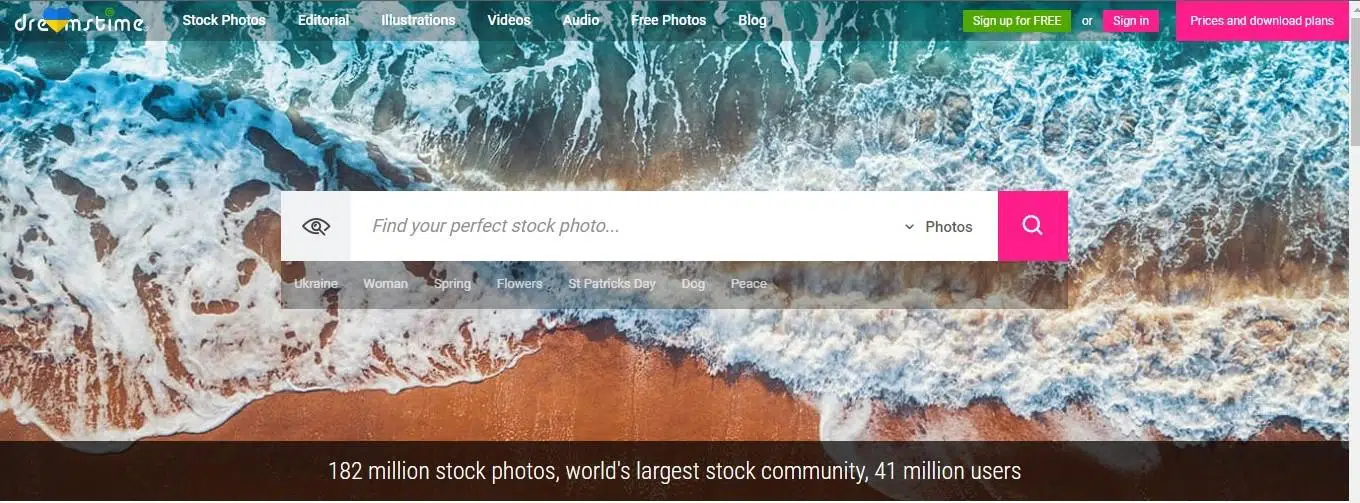Select the Flowers suggested keyword
Viewport: 1360px width, 503px height.
pos(520,284)
